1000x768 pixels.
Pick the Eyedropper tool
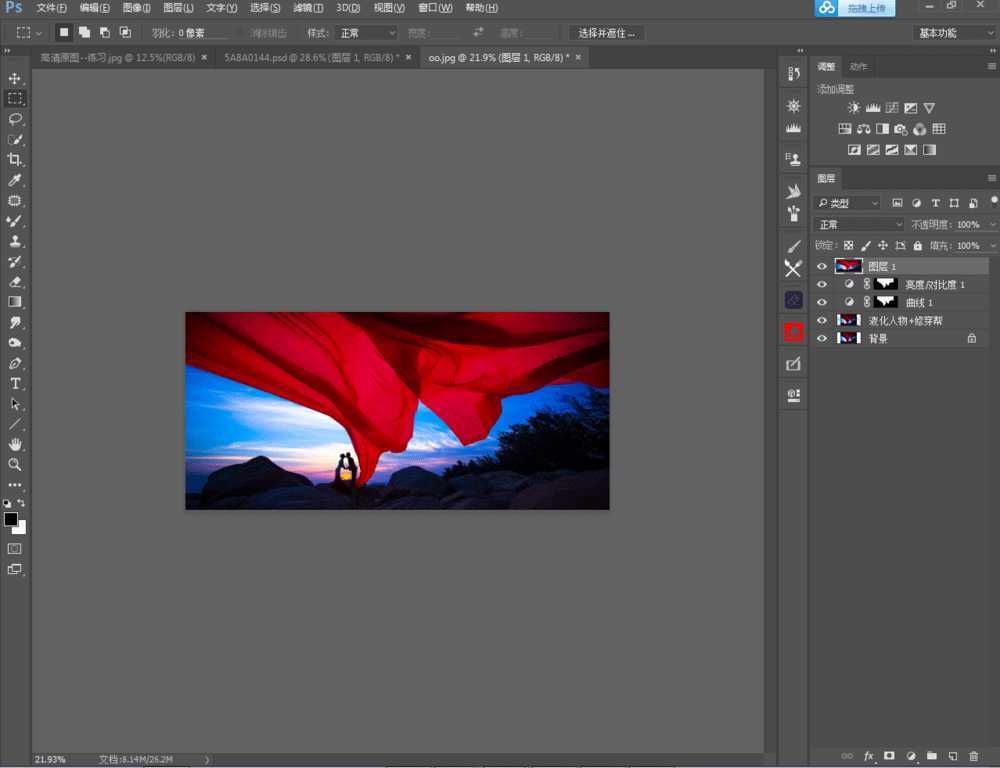pyautogui.click(x=15, y=180)
